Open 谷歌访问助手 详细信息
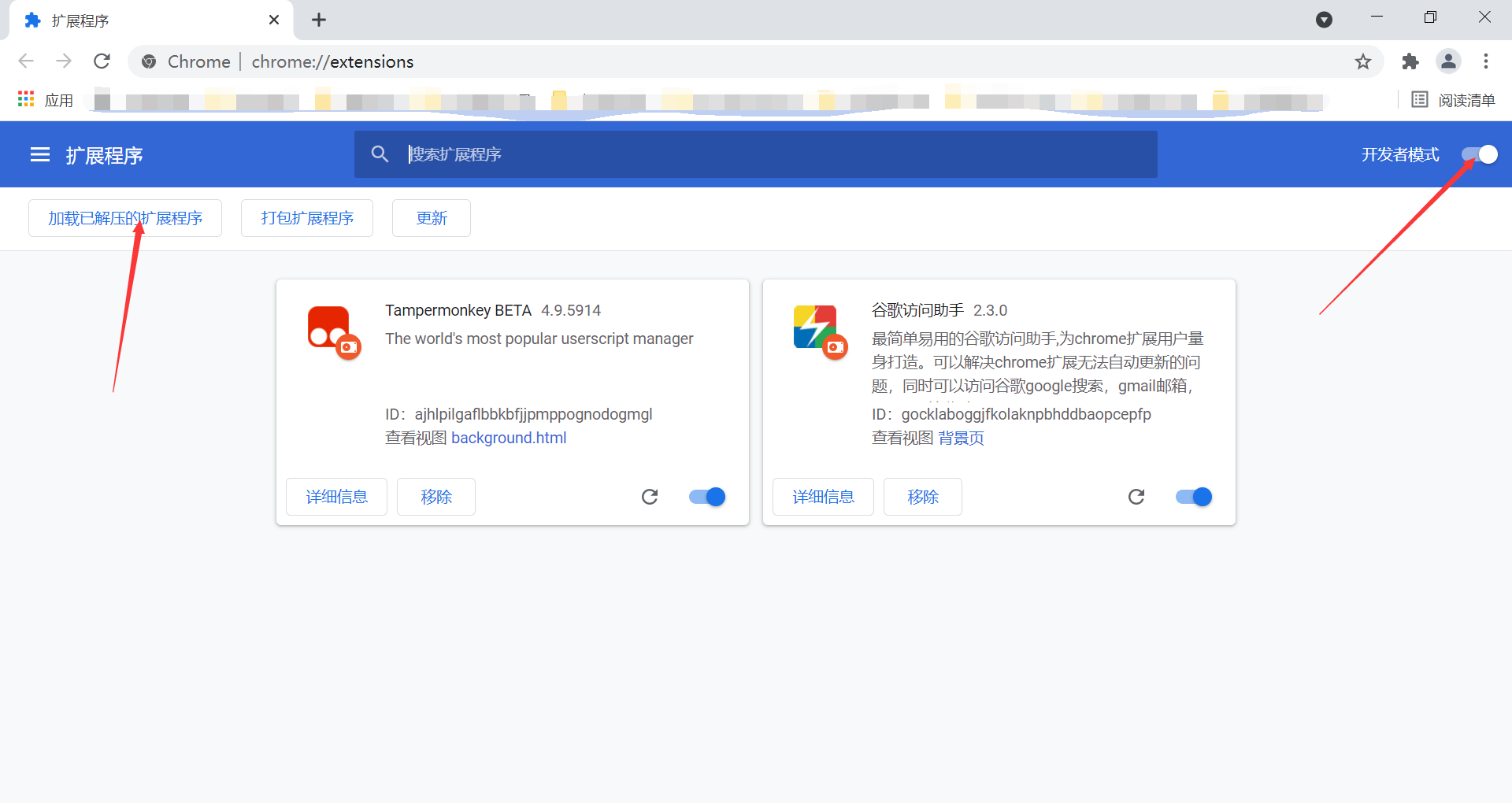Screen dimensions: 1512x803 pyautogui.click(x=823, y=497)
